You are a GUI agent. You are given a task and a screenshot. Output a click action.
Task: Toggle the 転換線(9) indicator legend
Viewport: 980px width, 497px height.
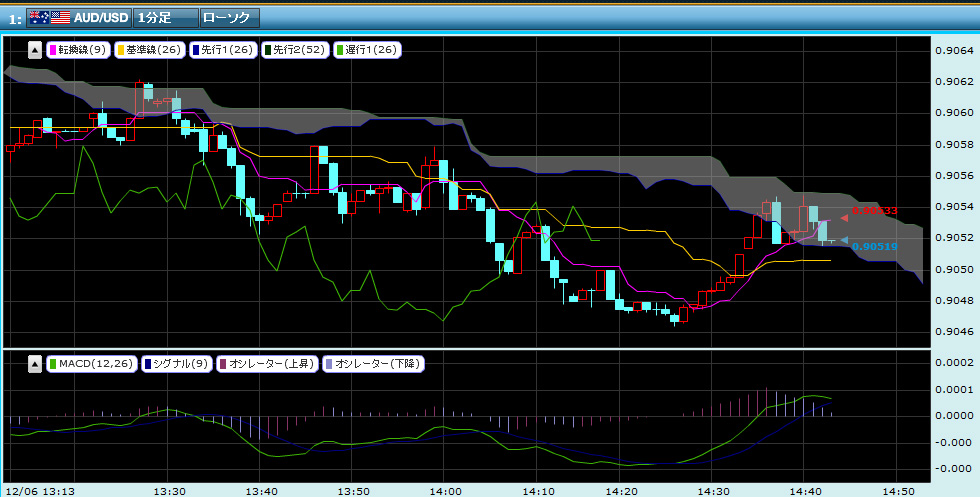click(79, 50)
